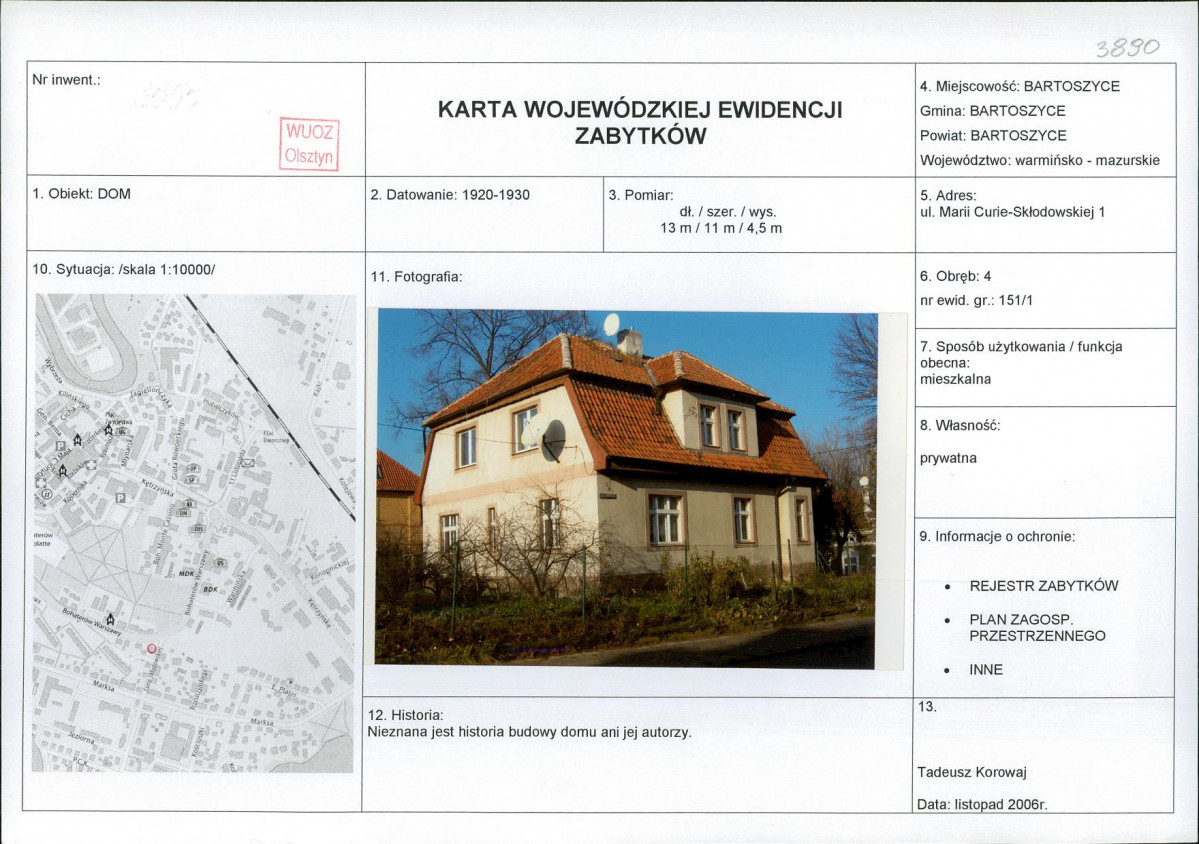Click the envelope post office icon on map

249,463
